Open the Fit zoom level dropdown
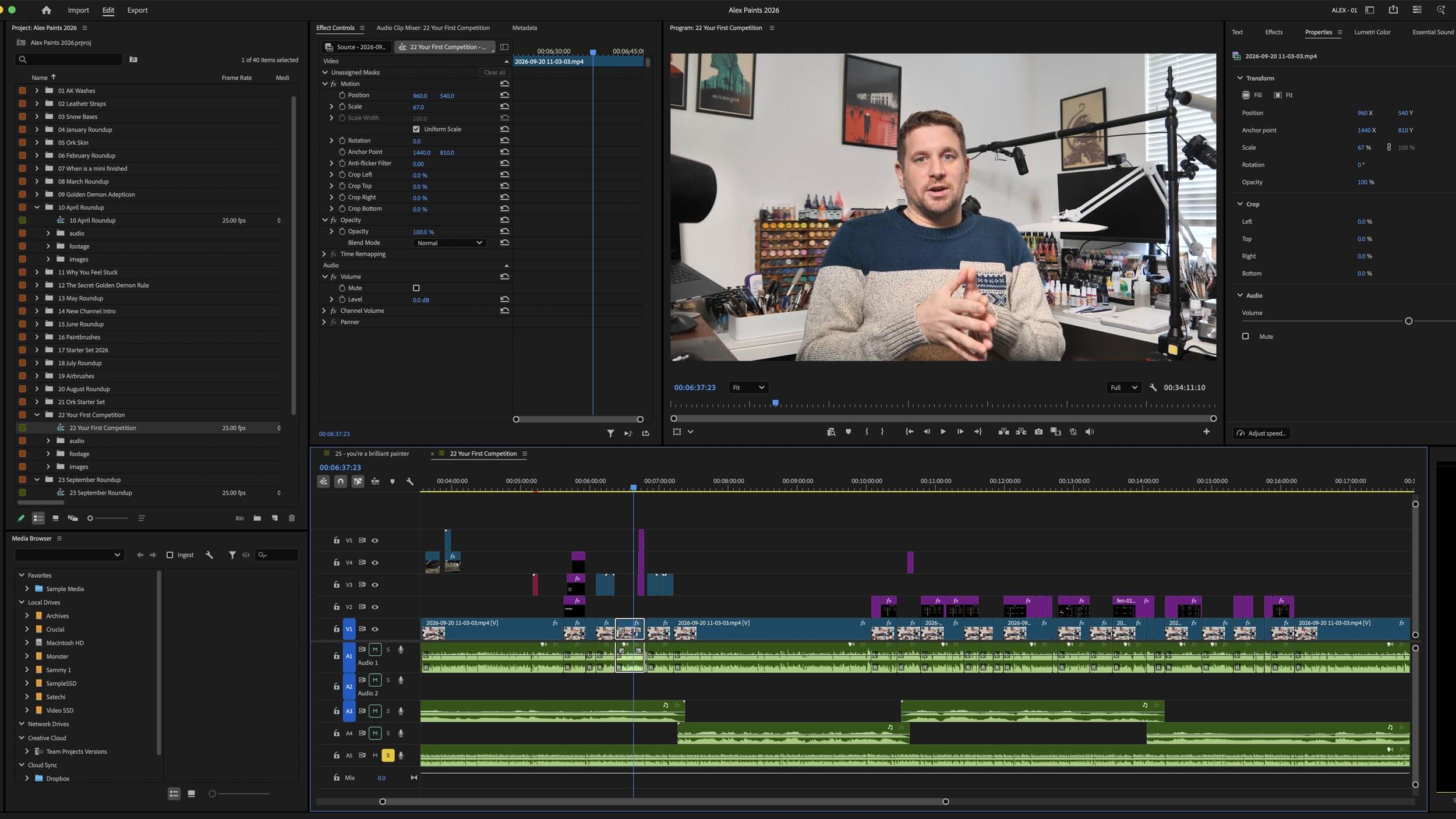 click(x=748, y=387)
